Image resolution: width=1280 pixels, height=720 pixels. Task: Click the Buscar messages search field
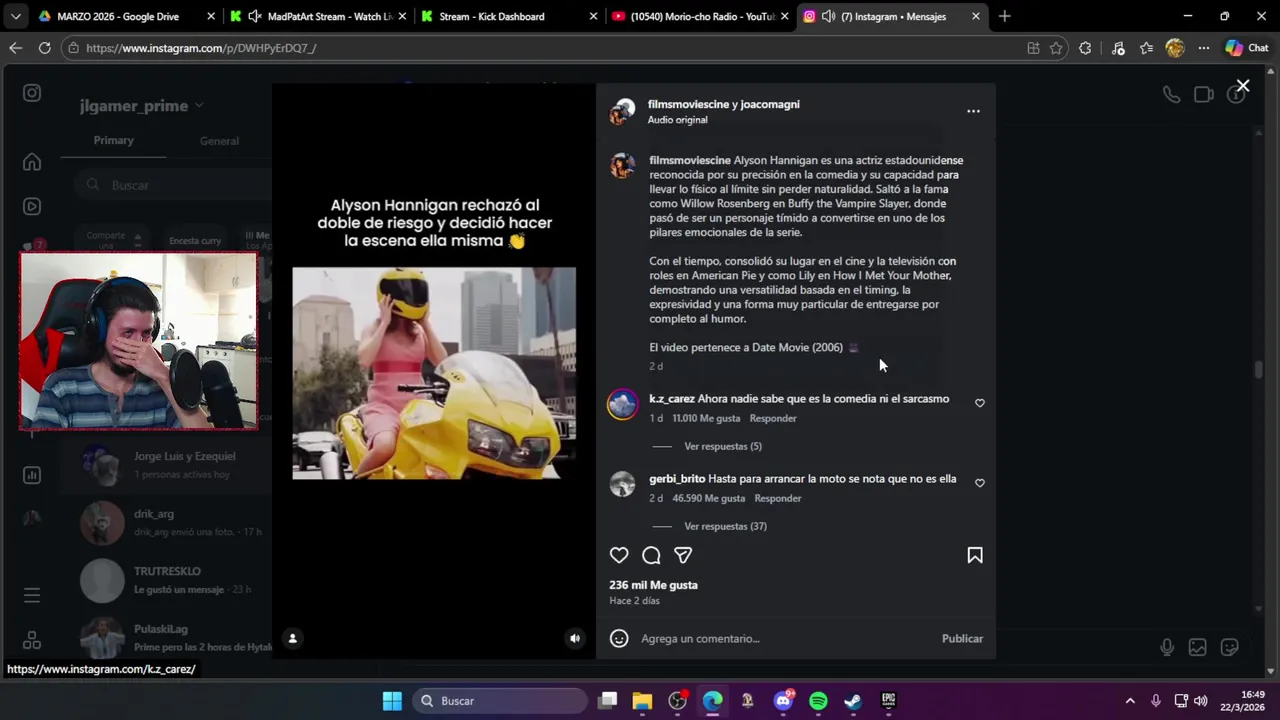coord(175,185)
